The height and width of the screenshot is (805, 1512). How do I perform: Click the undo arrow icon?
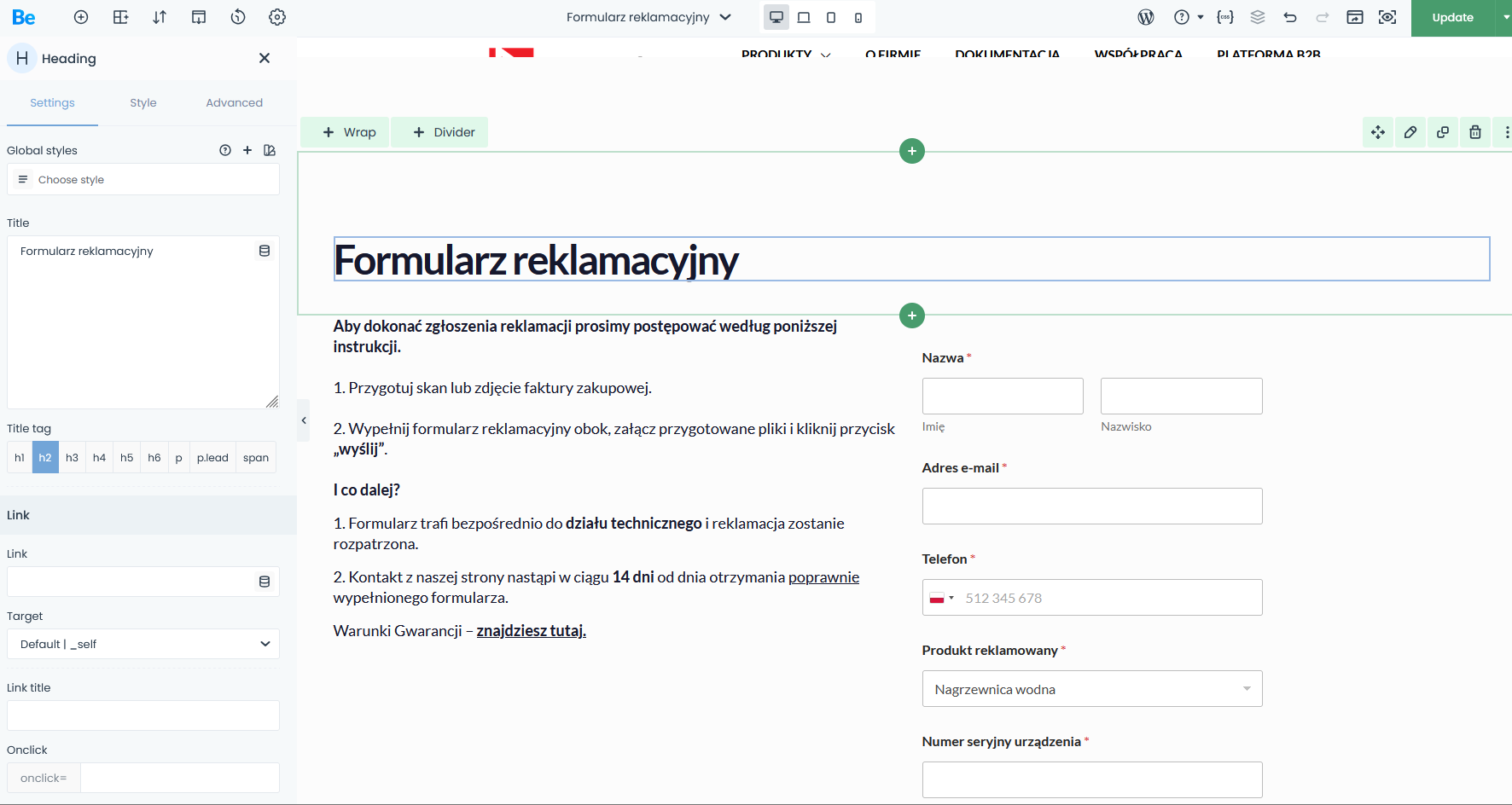[x=1290, y=17]
